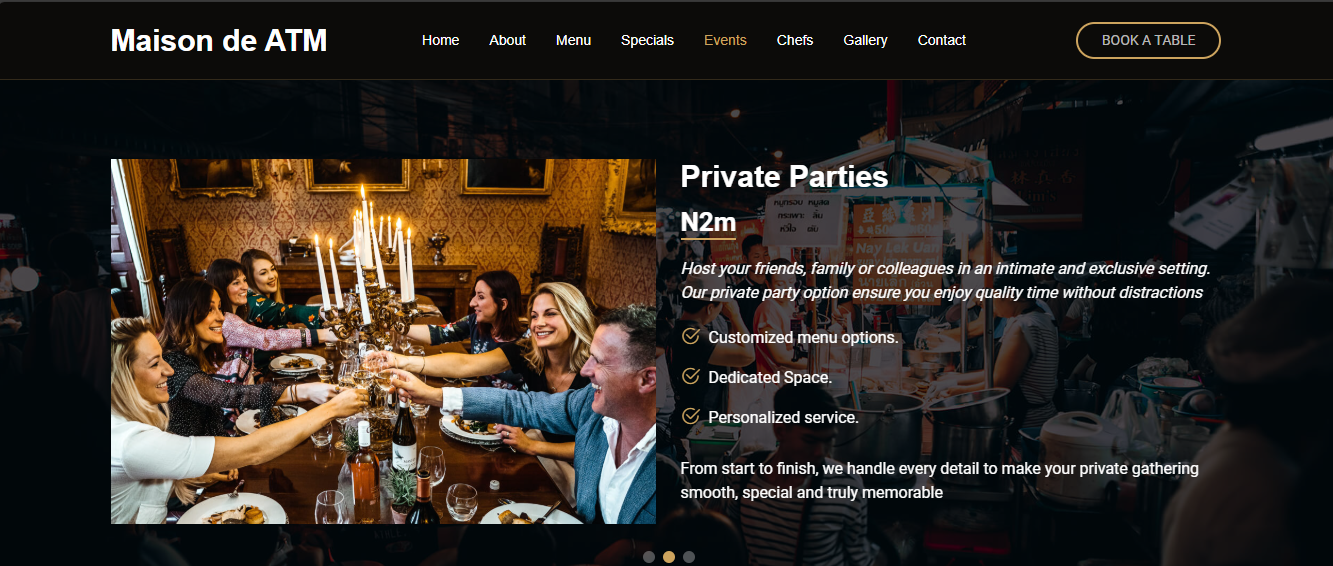The image size is (1333, 566).
Task: Open the Chefs section
Action: click(x=795, y=40)
